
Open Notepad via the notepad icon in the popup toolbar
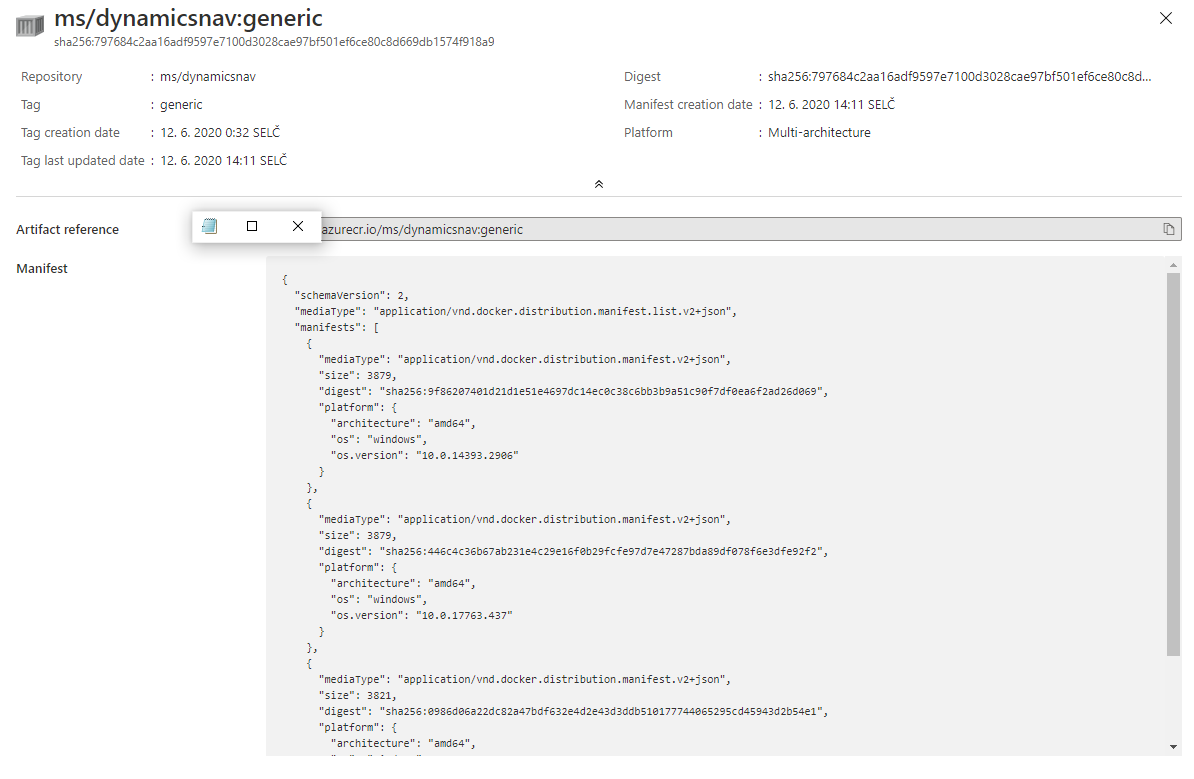coord(209,226)
